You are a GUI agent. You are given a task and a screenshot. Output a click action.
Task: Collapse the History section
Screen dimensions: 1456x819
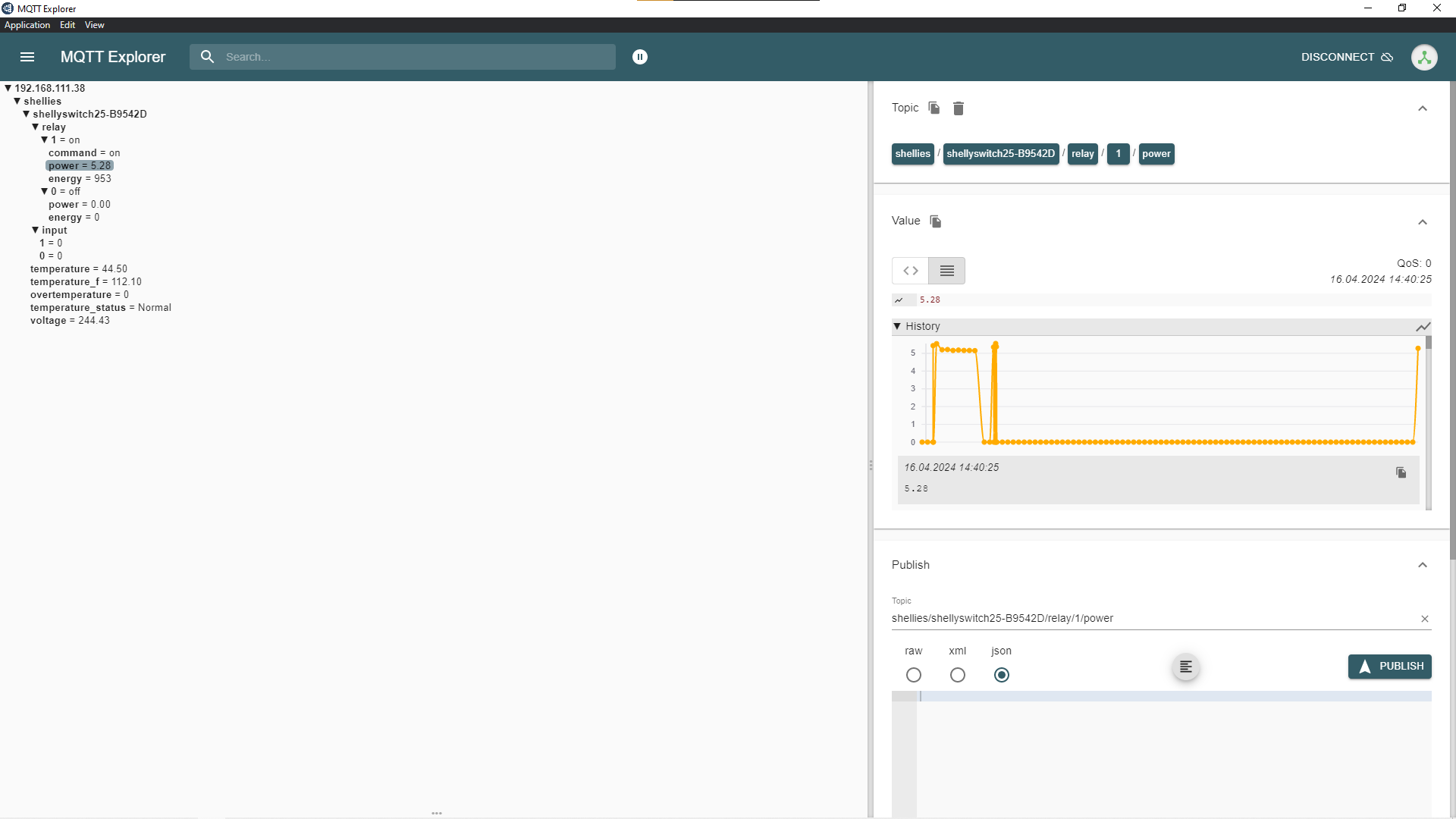[897, 327]
